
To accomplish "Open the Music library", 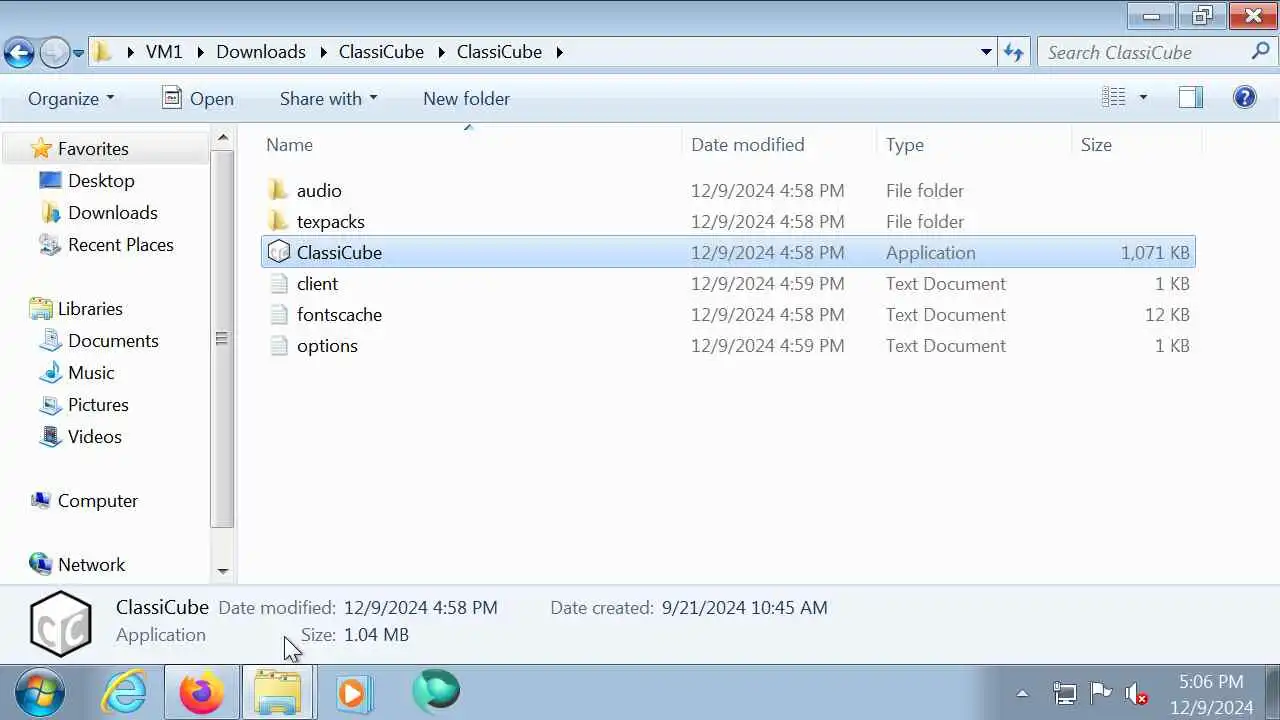I will tap(91, 372).
